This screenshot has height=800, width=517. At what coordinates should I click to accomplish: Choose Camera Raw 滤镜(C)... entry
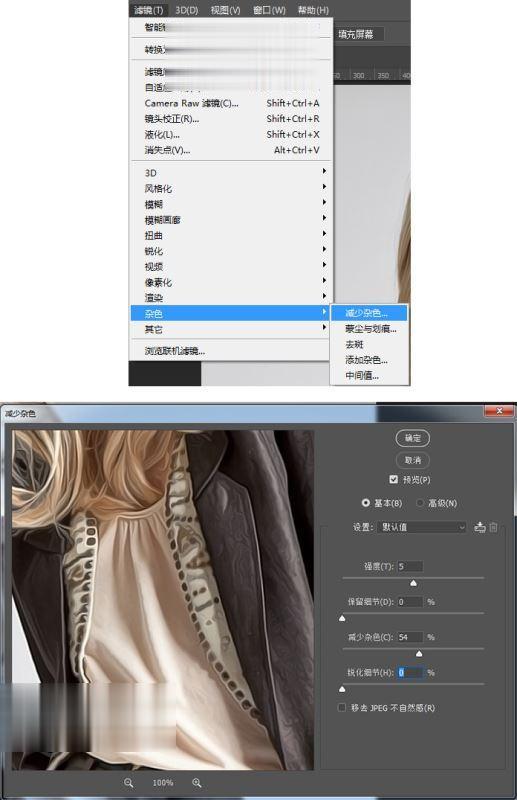(x=232, y=103)
